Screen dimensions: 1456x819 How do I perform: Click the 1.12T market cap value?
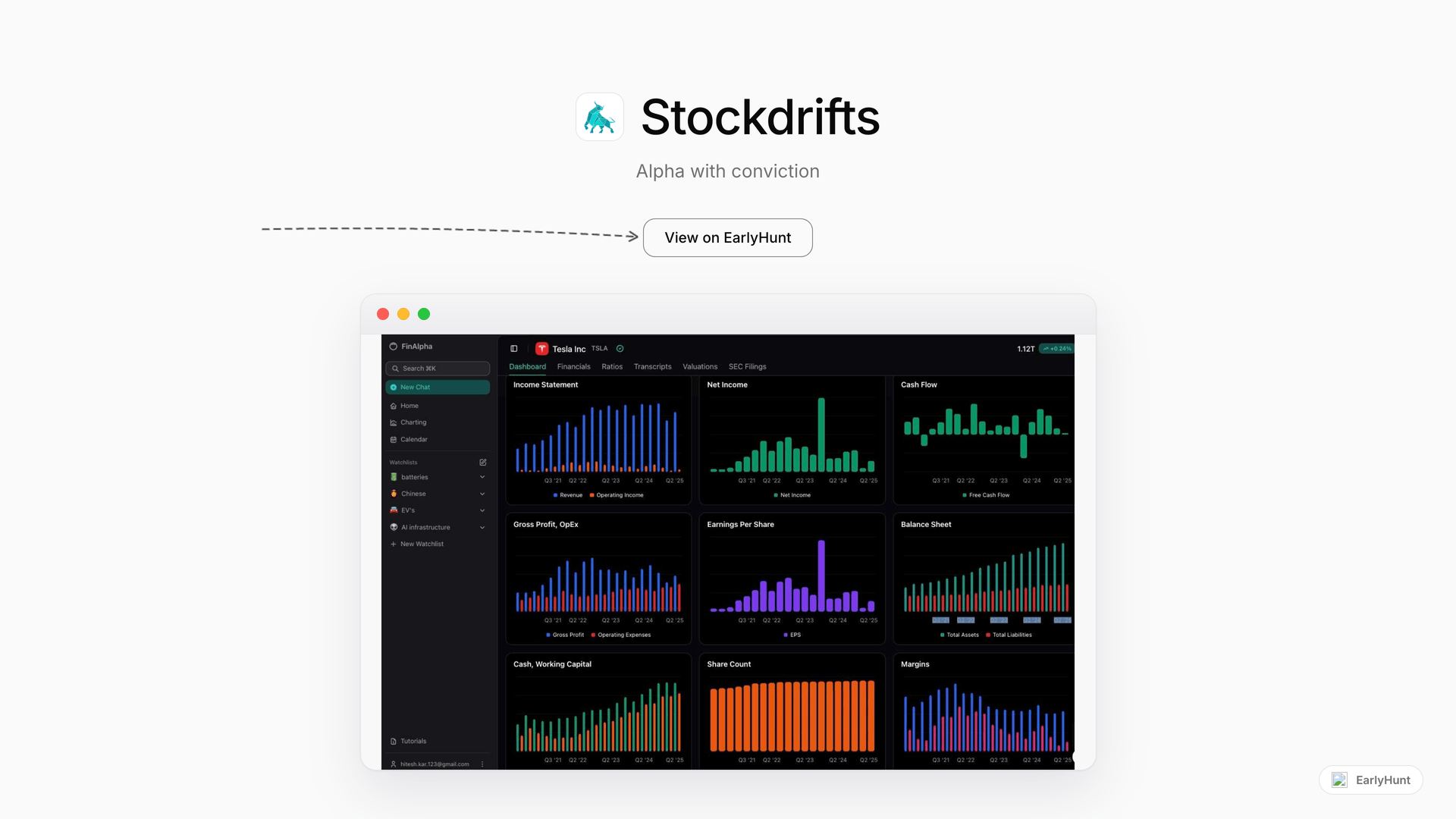(1026, 349)
